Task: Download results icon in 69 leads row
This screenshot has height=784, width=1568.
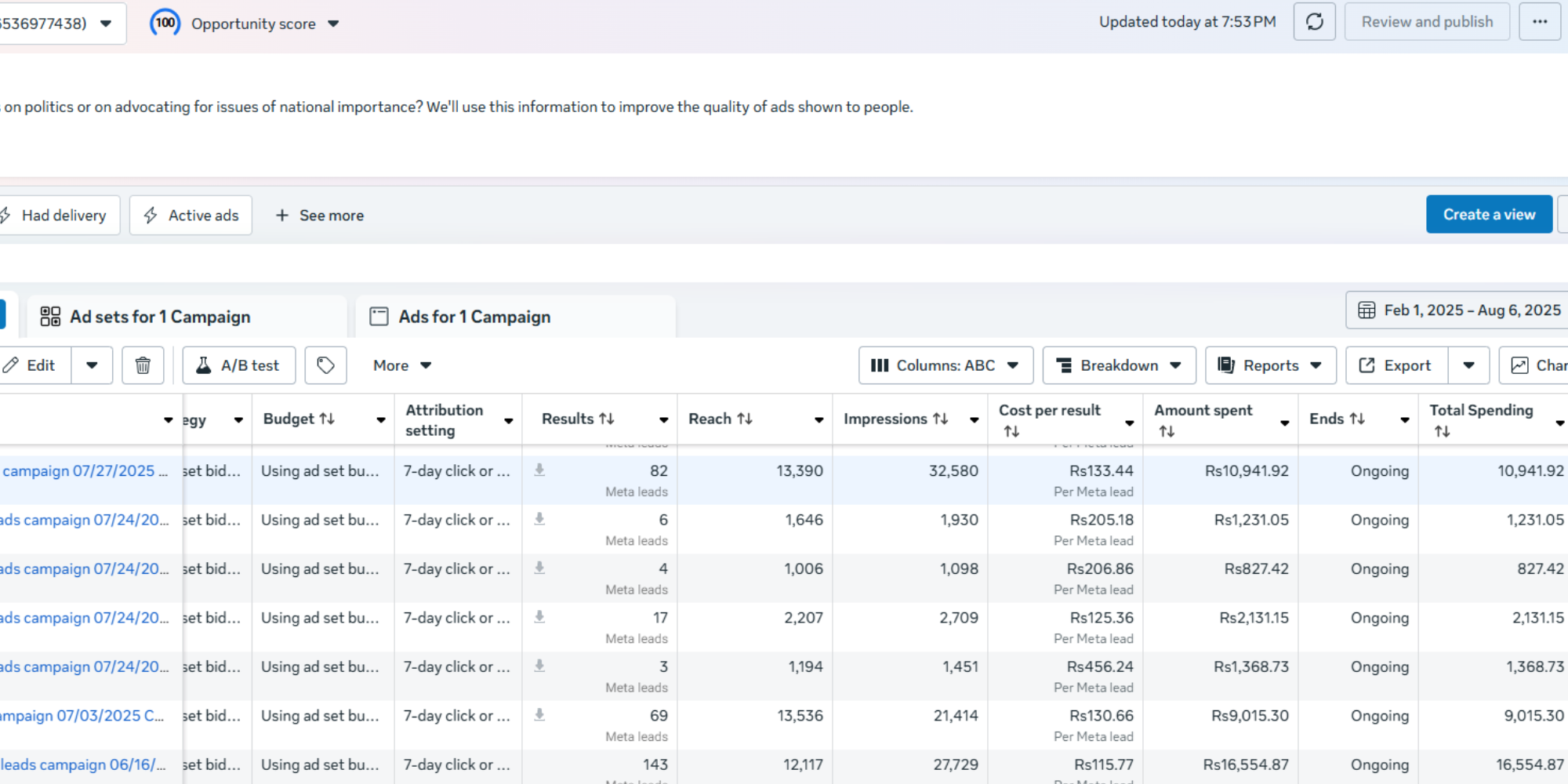Action: (539, 715)
